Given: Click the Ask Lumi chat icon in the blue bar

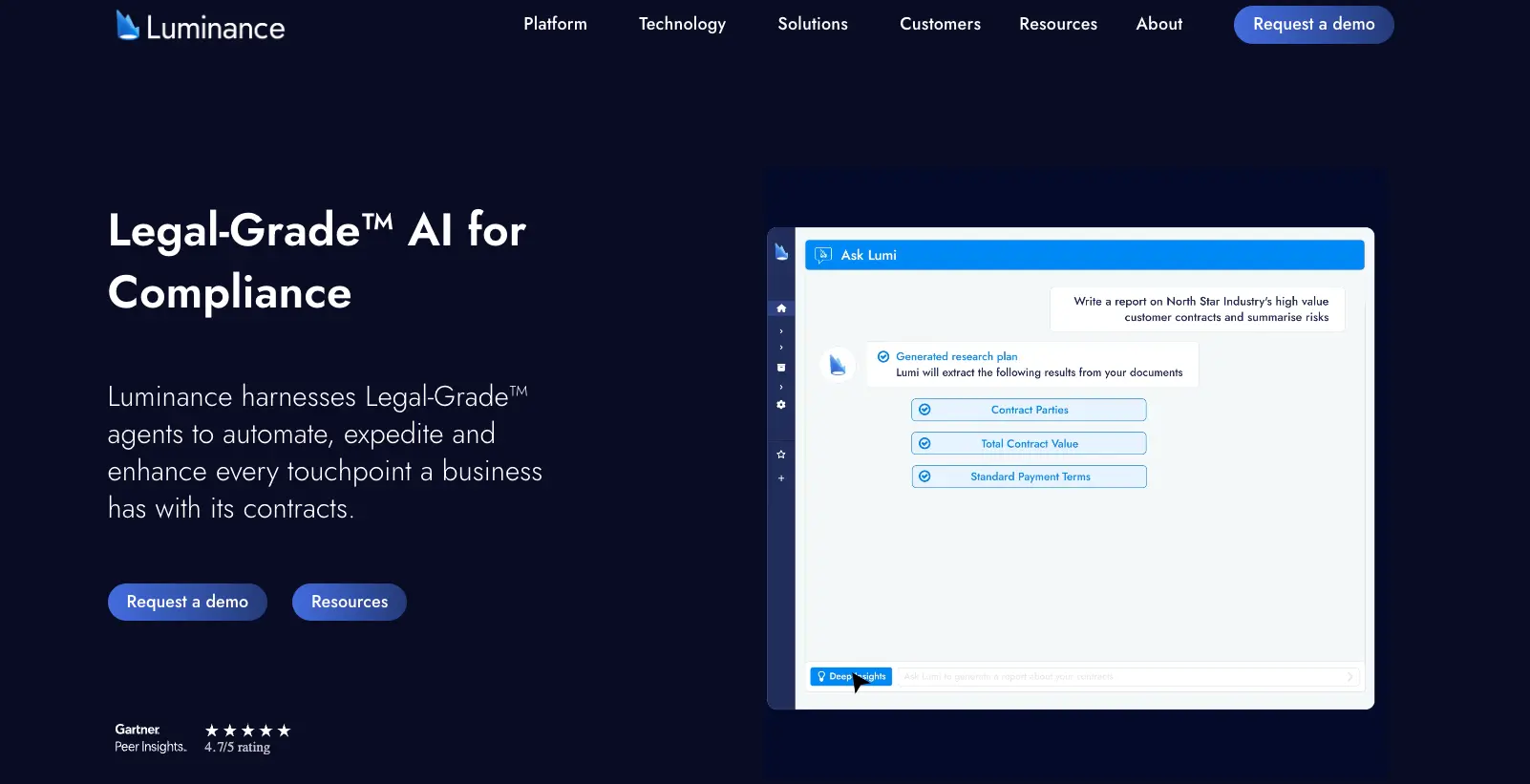Looking at the screenshot, I should tap(823, 255).
